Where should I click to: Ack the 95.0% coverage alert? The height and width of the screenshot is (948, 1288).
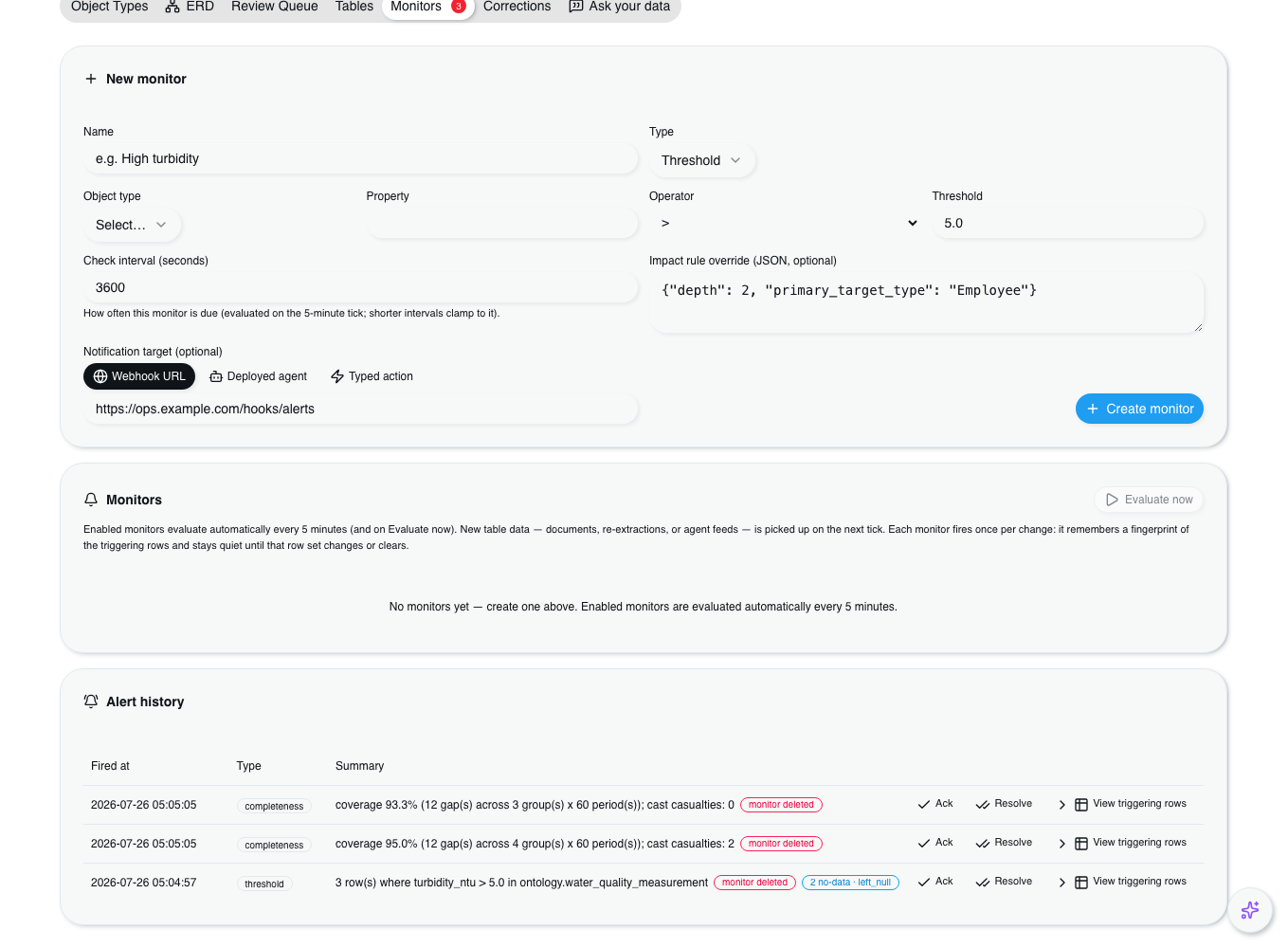click(x=935, y=843)
